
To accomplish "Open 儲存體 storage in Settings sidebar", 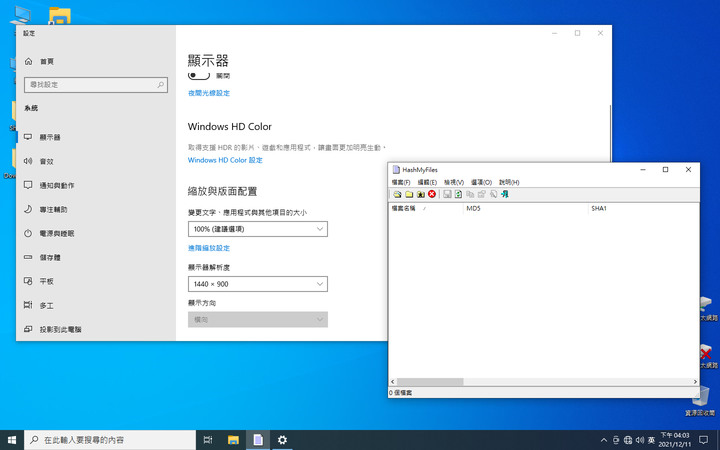I will 96,257.
